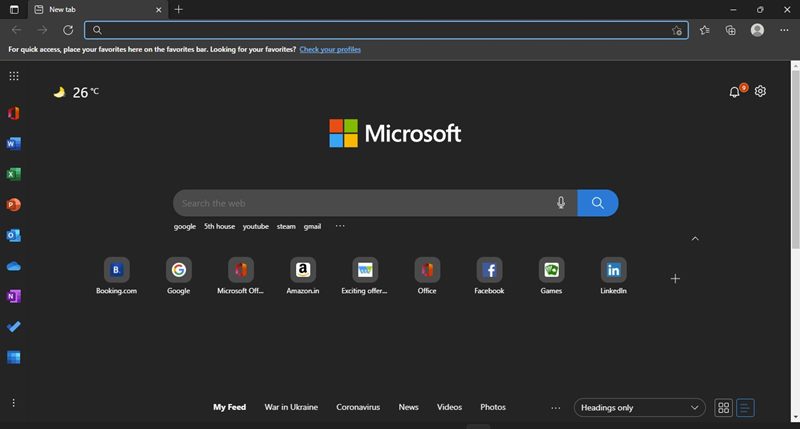Viewport: 800px width, 429px height.
Task: Open the blue calendar app sidebar icon
Action: (x=14, y=358)
